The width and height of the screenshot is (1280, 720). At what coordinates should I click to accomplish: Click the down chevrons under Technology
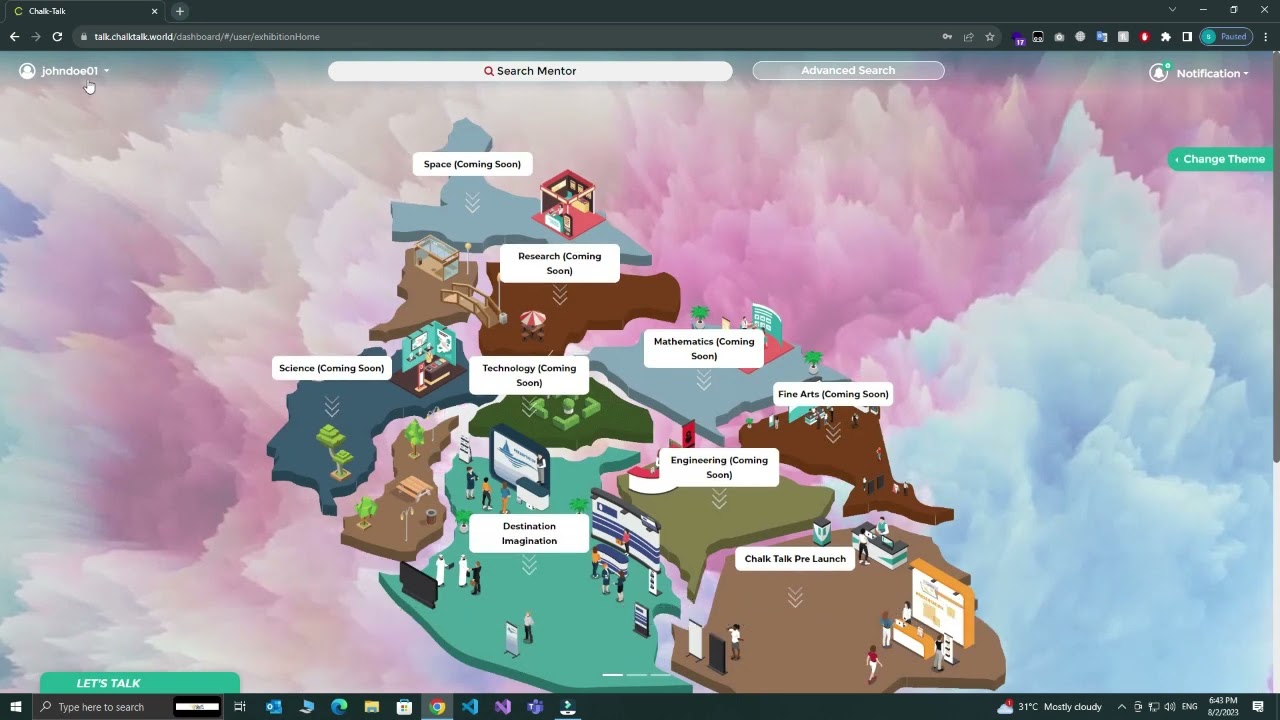point(529,406)
